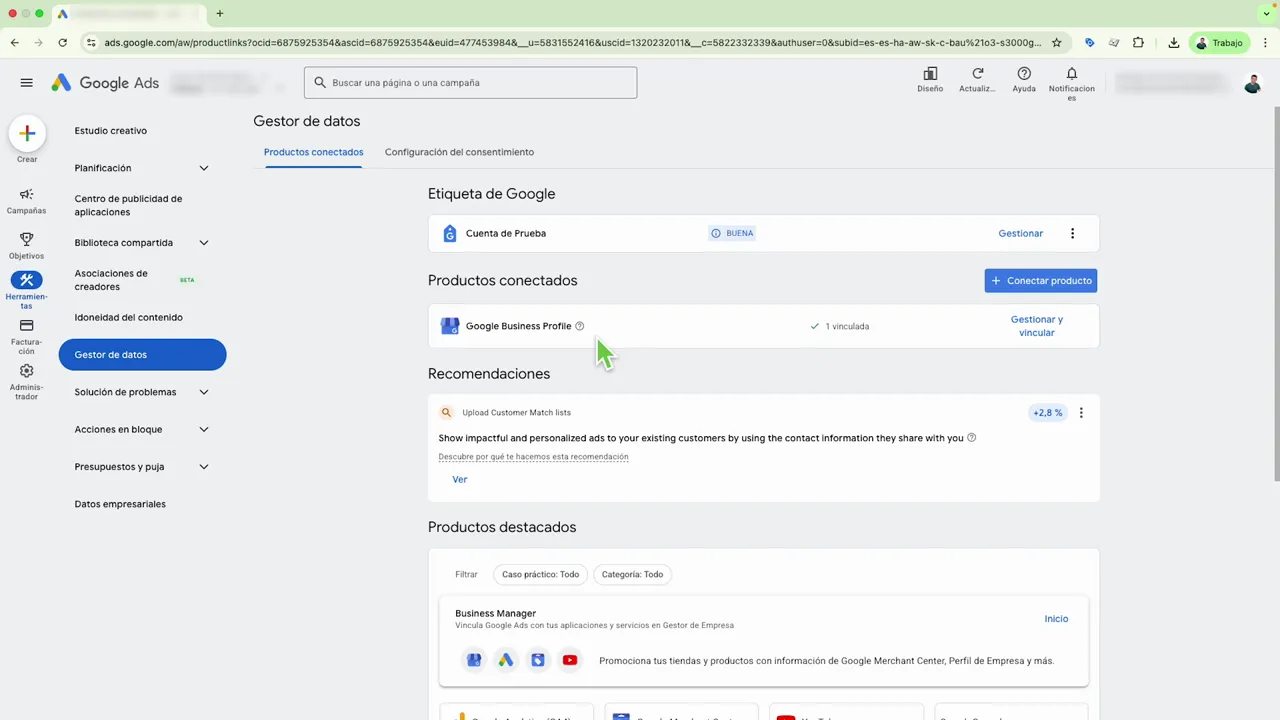Viewport: 1280px width, 720px height.
Task: Open the Google Business Profile icon
Action: pos(450,325)
